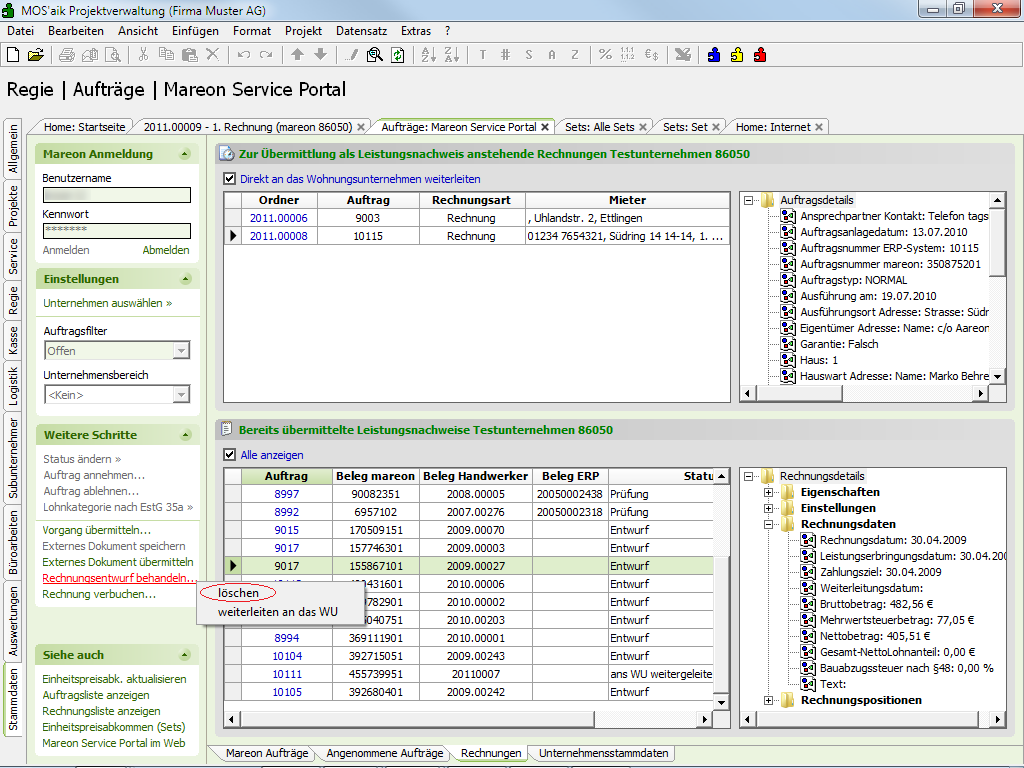Open the Extras menu
The height and width of the screenshot is (768, 1024).
(416, 31)
